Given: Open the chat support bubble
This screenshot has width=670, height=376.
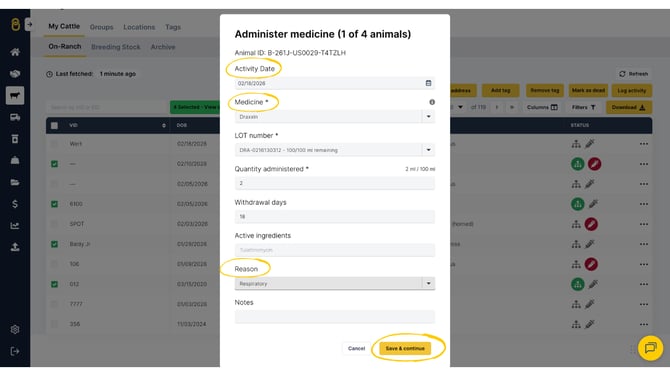Looking at the screenshot, I should tap(650, 348).
